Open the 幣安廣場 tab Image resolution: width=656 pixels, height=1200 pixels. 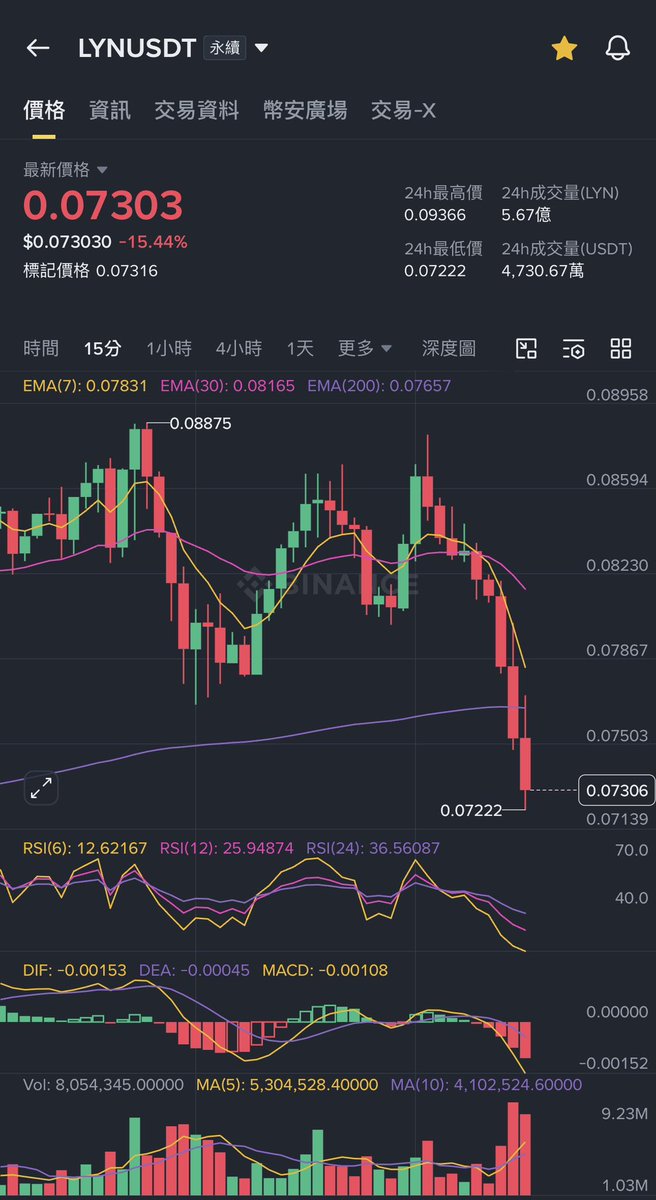click(x=305, y=110)
